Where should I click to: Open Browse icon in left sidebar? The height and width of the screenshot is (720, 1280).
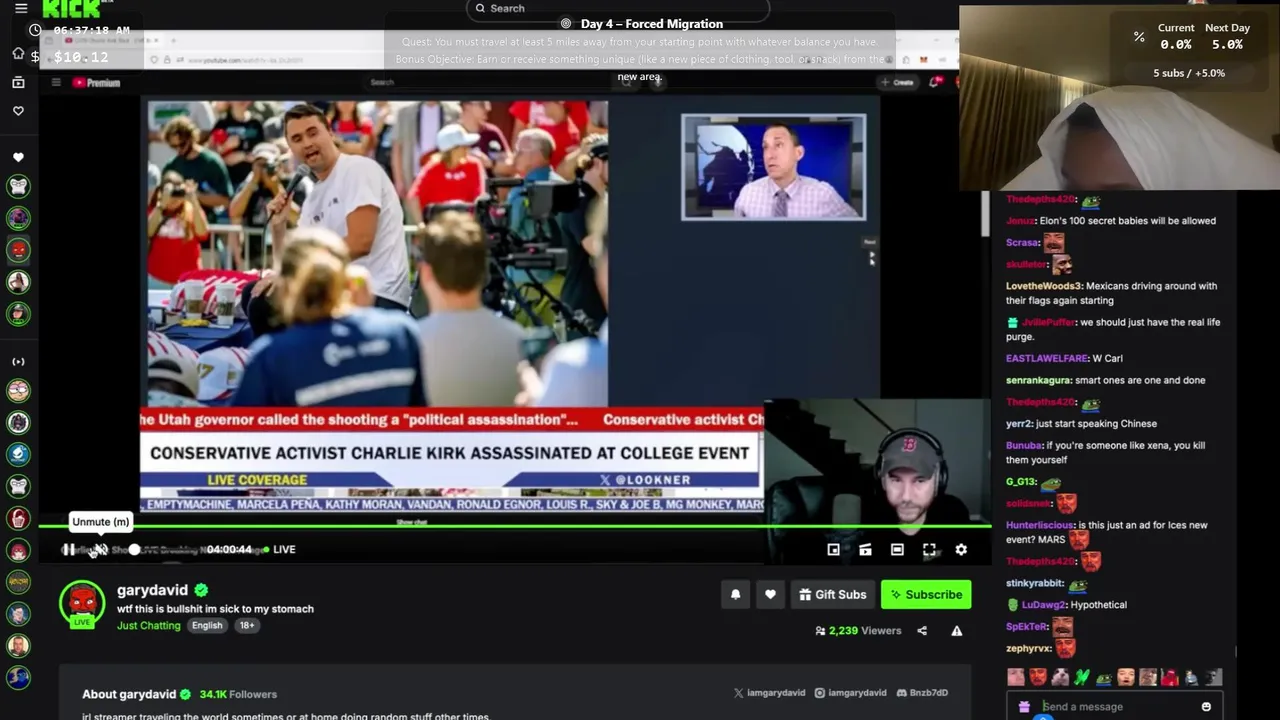(x=18, y=82)
